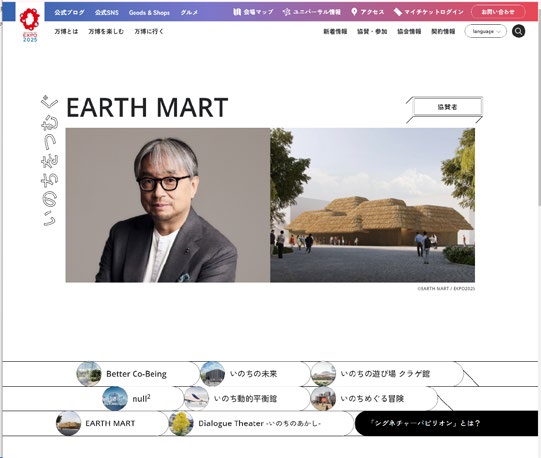Click null² round thumbnail

click(x=115, y=399)
